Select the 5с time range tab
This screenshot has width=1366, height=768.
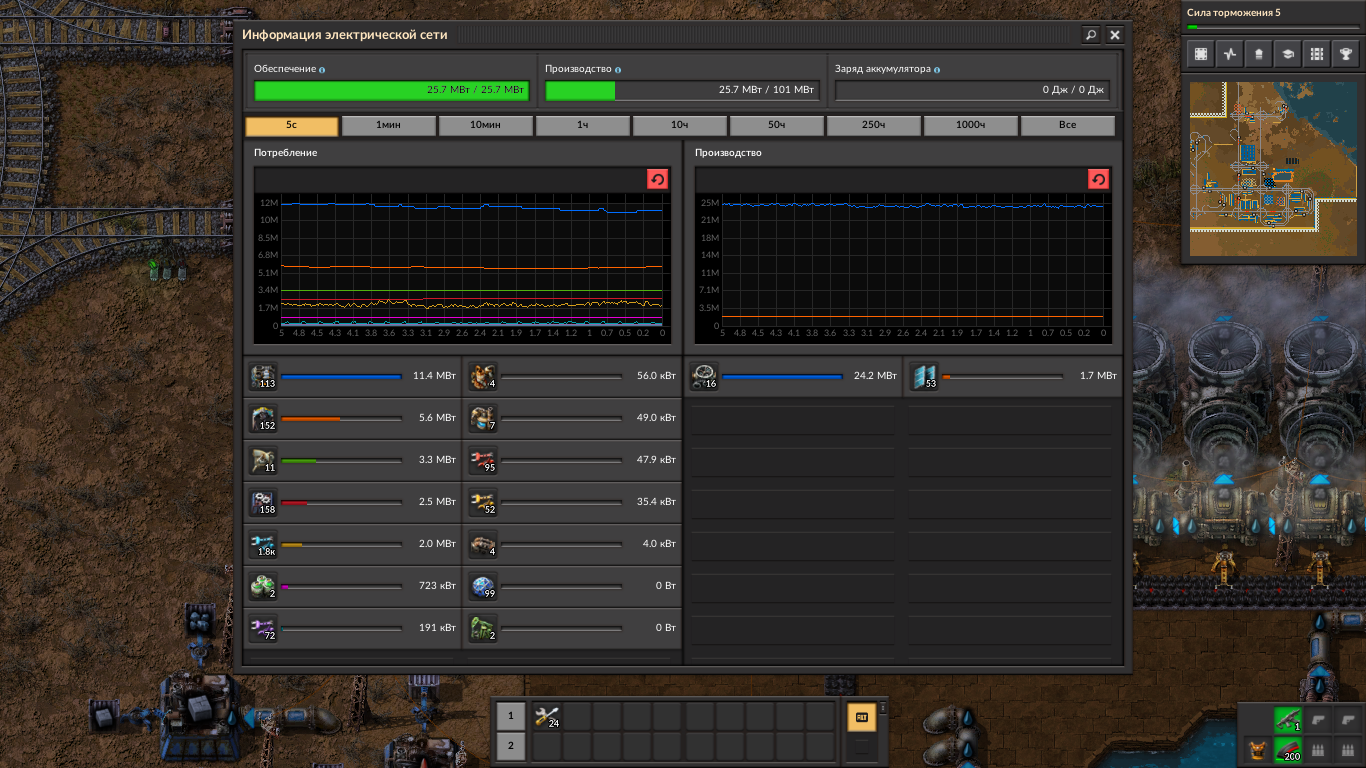[291, 126]
